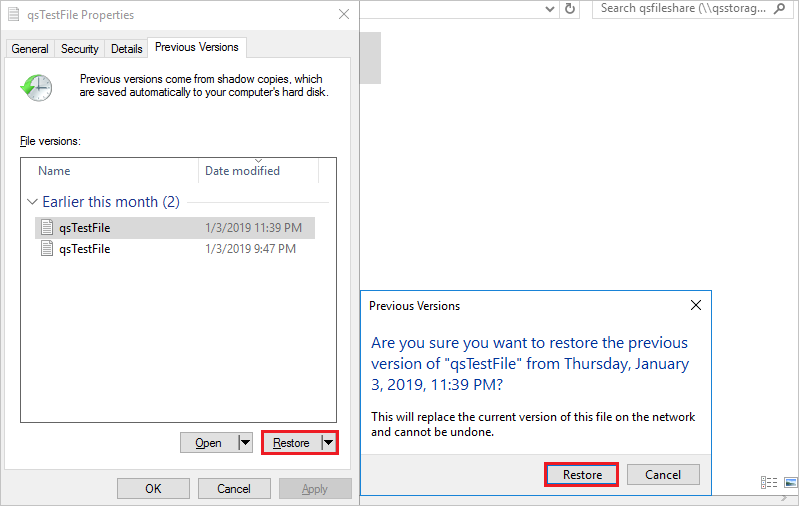Click the file icon of 9:47 PM version
The height and width of the screenshot is (506, 799).
(47, 248)
